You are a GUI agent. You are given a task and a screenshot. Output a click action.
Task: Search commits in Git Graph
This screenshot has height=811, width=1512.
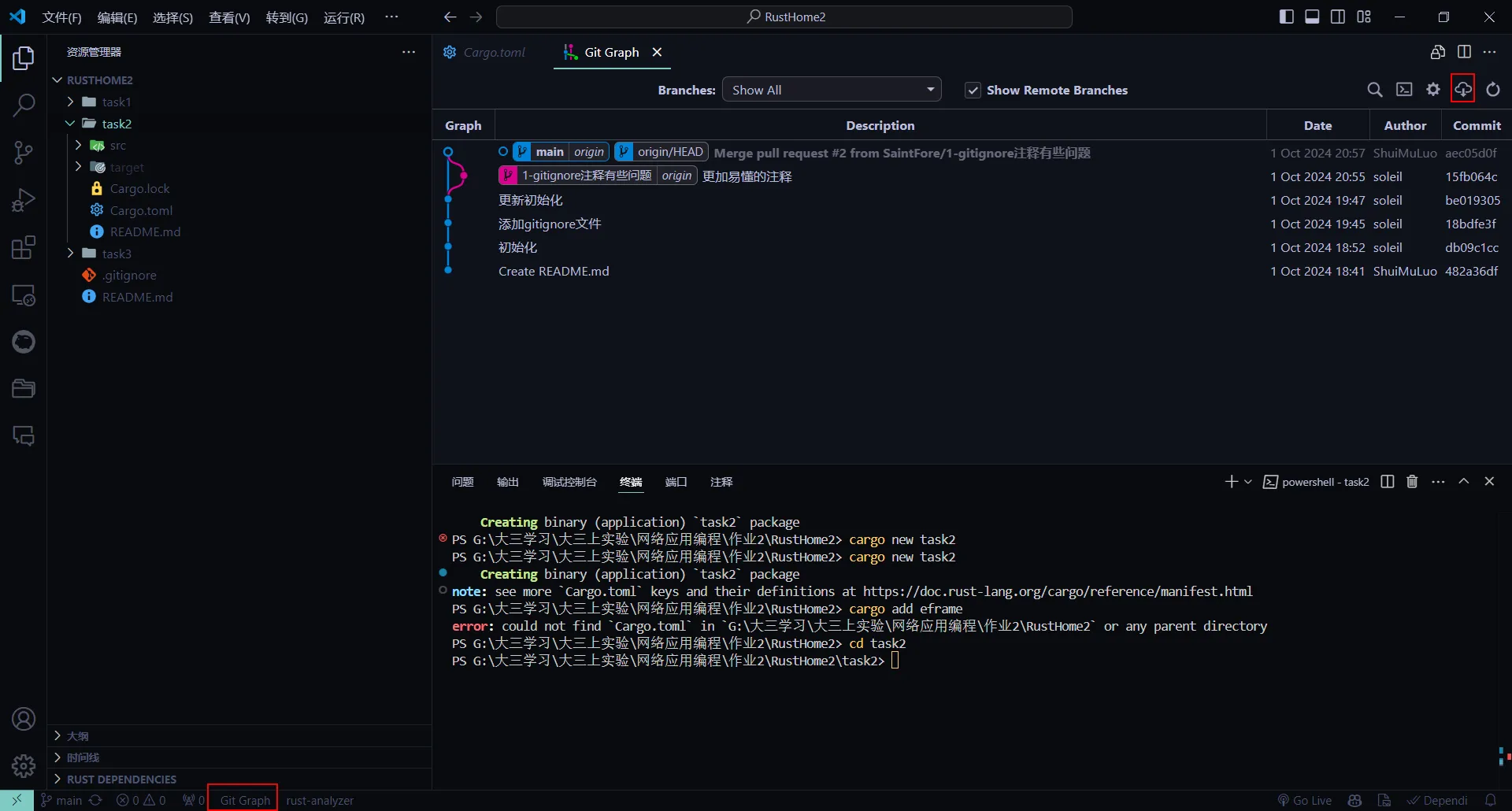pos(1375,90)
